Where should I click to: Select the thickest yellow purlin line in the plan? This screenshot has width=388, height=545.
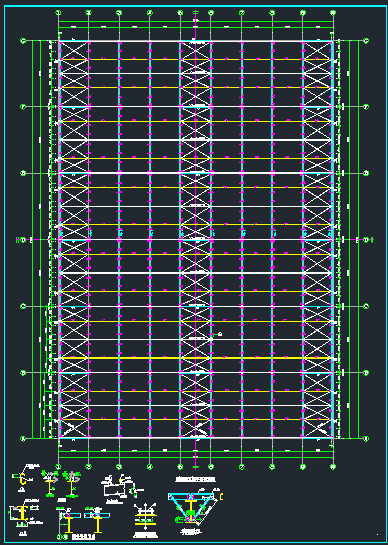(196, 358)
